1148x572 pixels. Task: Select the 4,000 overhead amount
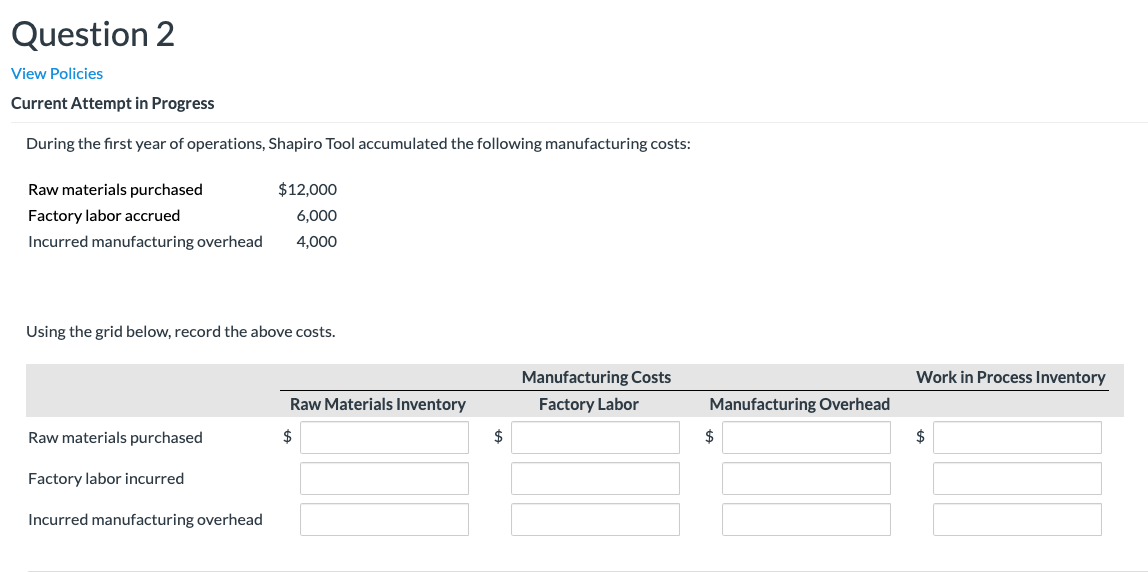pos(317,242)
